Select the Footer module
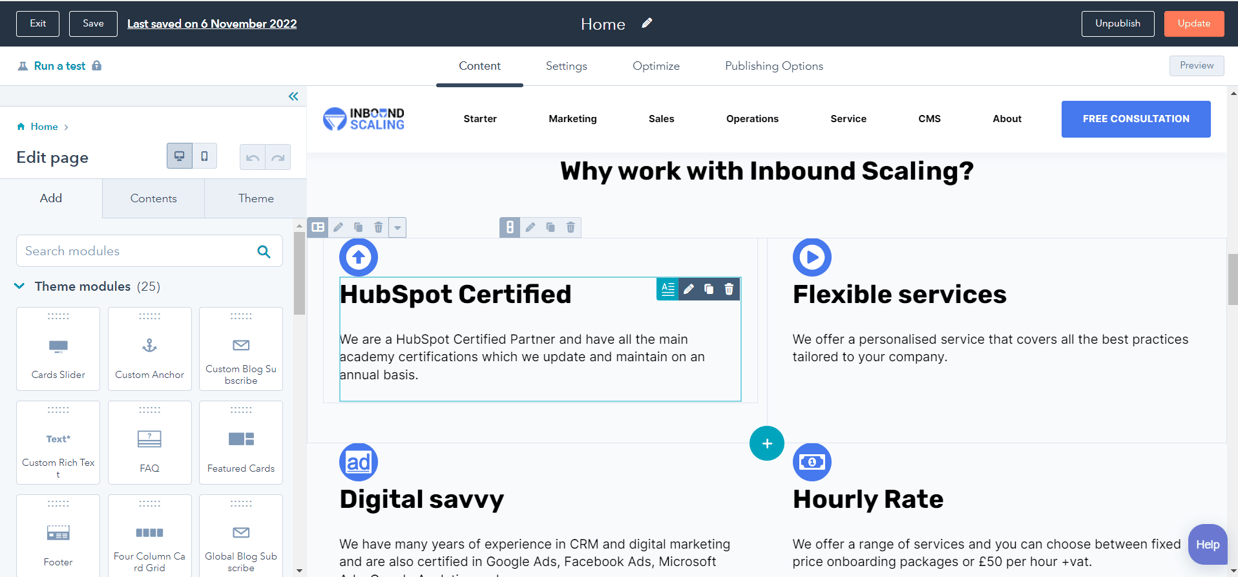 pos(58,535)
